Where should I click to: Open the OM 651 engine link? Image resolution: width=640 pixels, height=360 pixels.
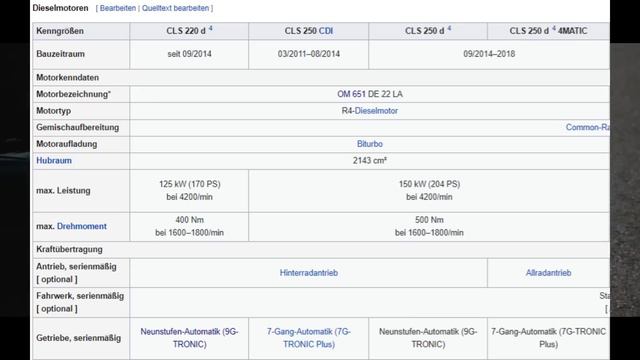(x=351, y=94)
